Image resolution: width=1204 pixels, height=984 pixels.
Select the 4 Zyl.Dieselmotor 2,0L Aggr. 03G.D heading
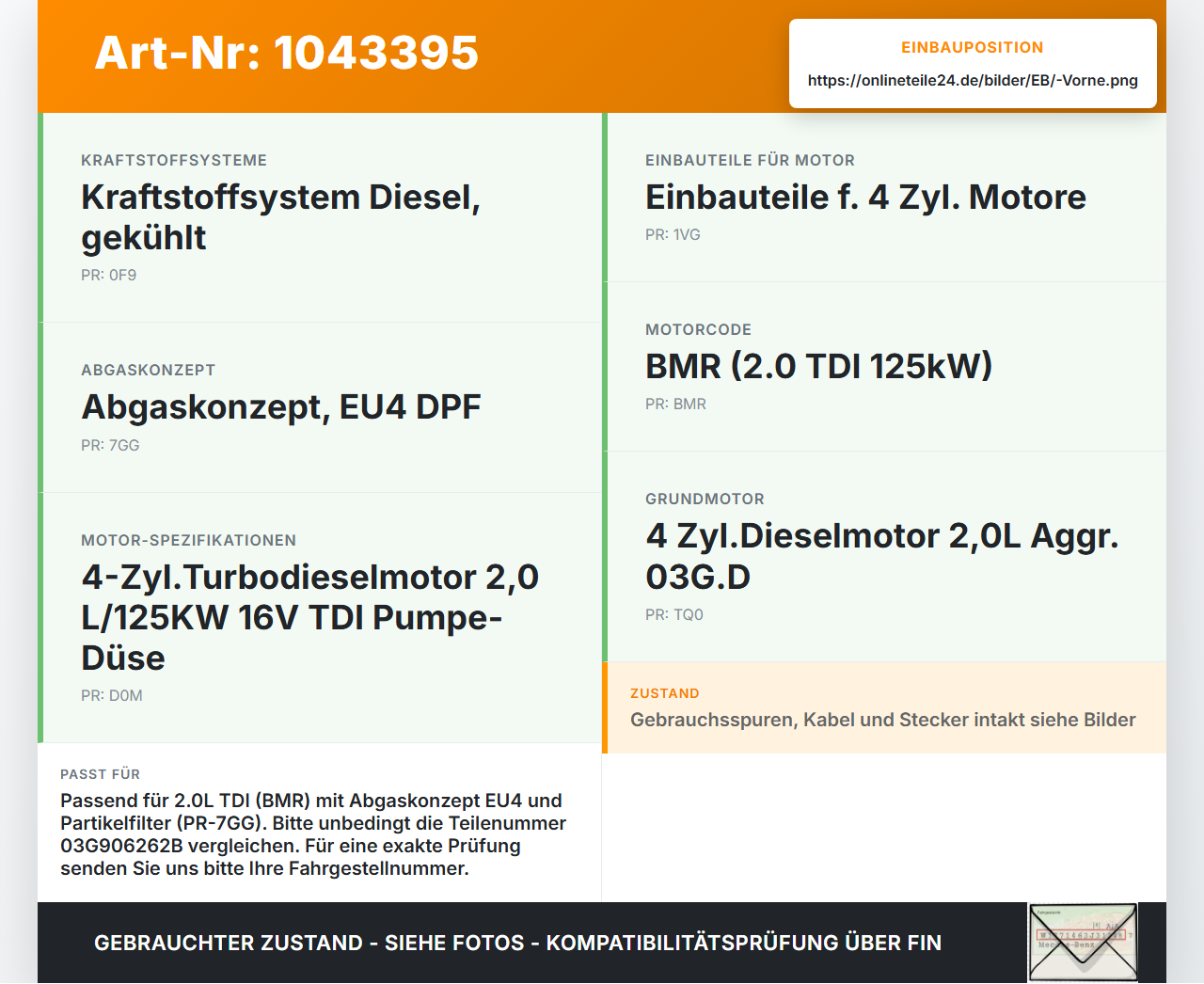coord(882,556)
